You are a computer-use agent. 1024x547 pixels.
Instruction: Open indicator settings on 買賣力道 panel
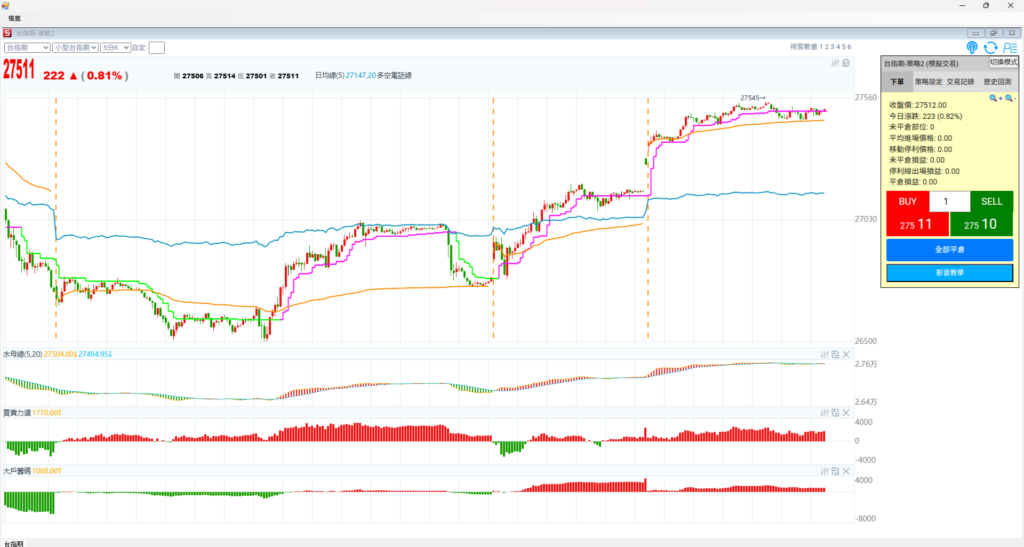coord(824,412)
